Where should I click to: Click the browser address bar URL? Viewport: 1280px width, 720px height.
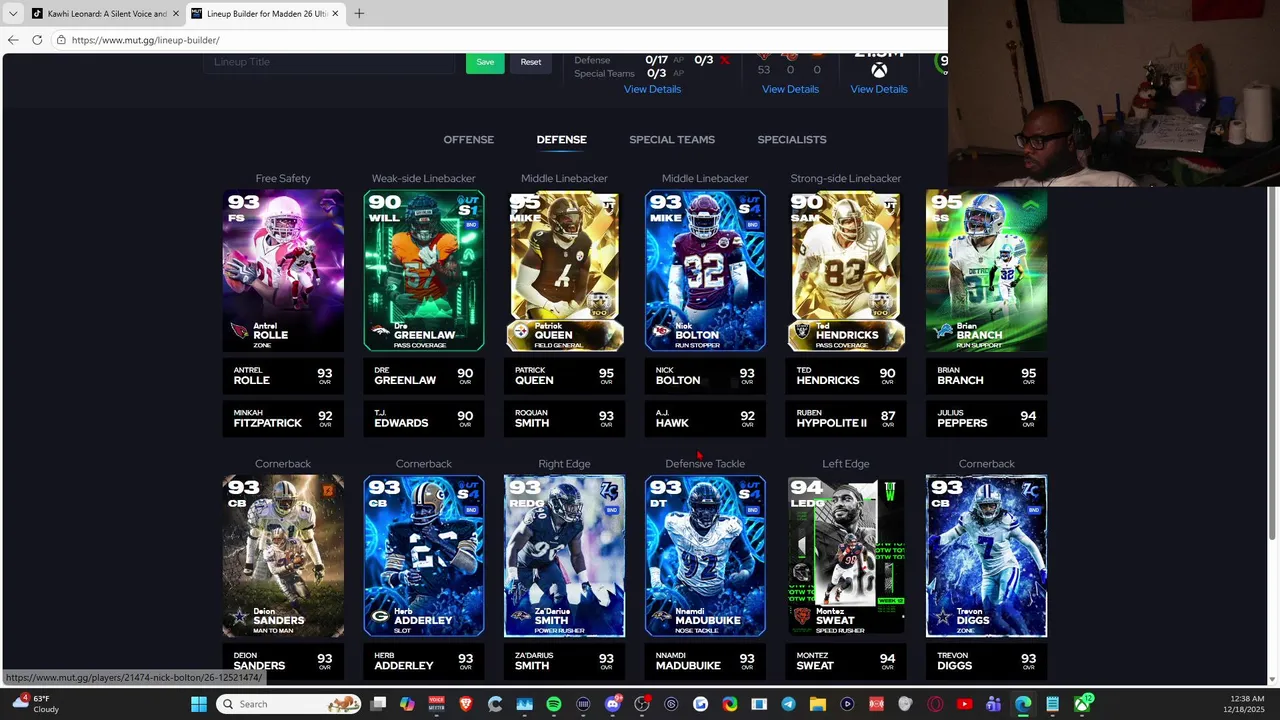tap(146, 40)
